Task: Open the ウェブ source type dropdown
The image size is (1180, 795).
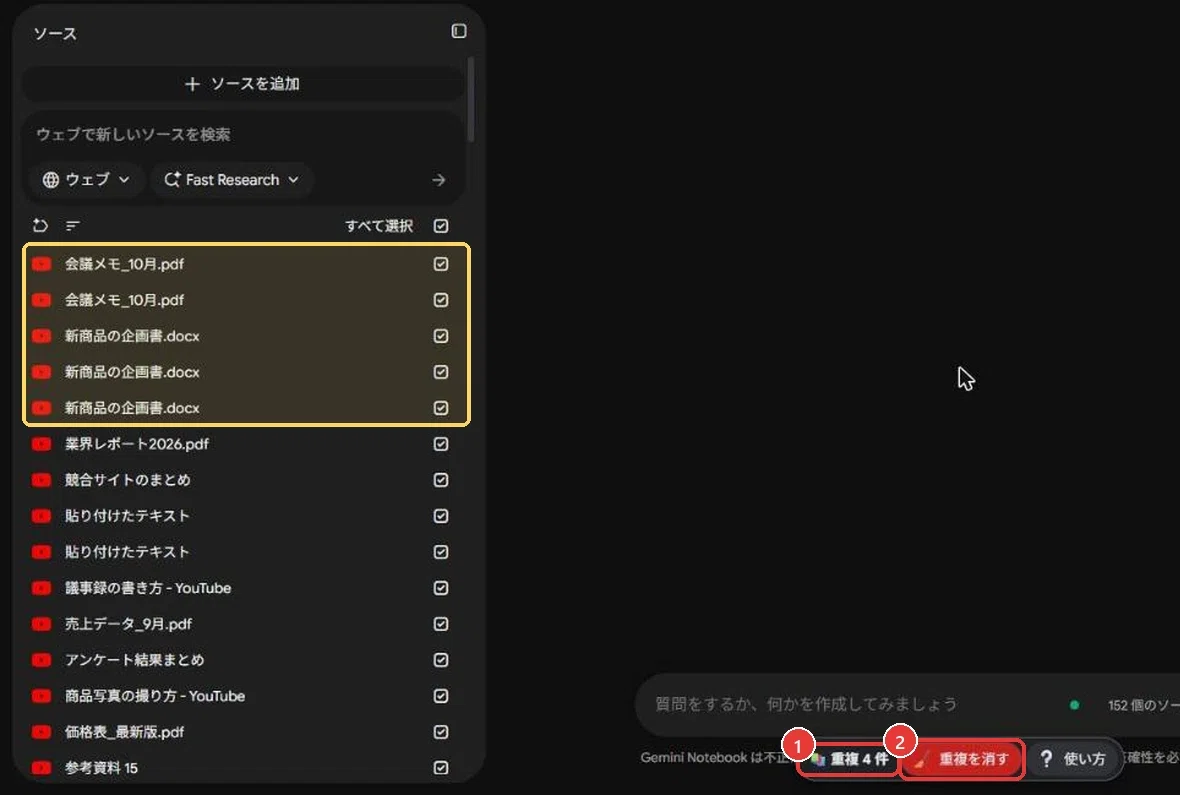Action: [x=87, y=180]
